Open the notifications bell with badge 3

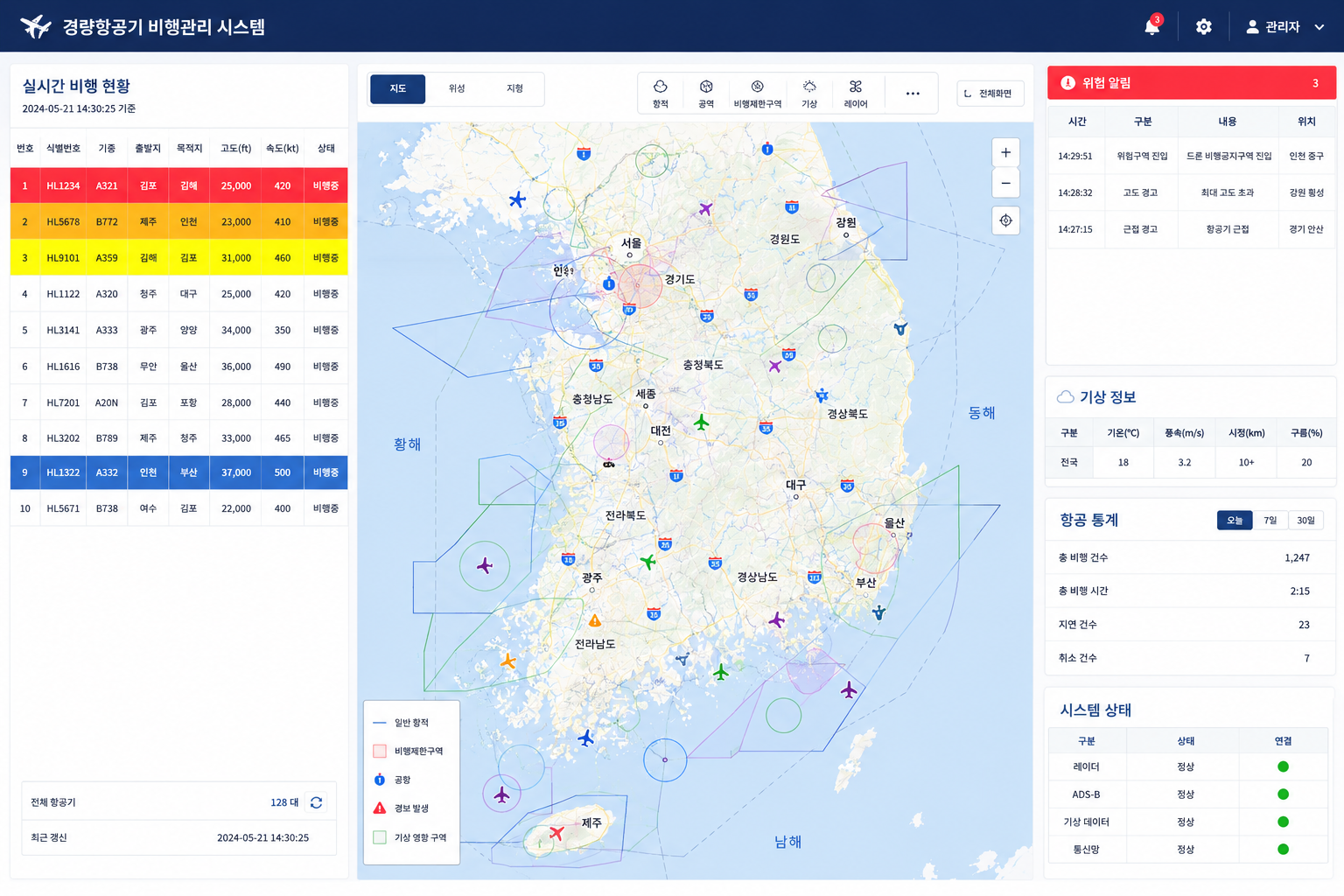1152,26
